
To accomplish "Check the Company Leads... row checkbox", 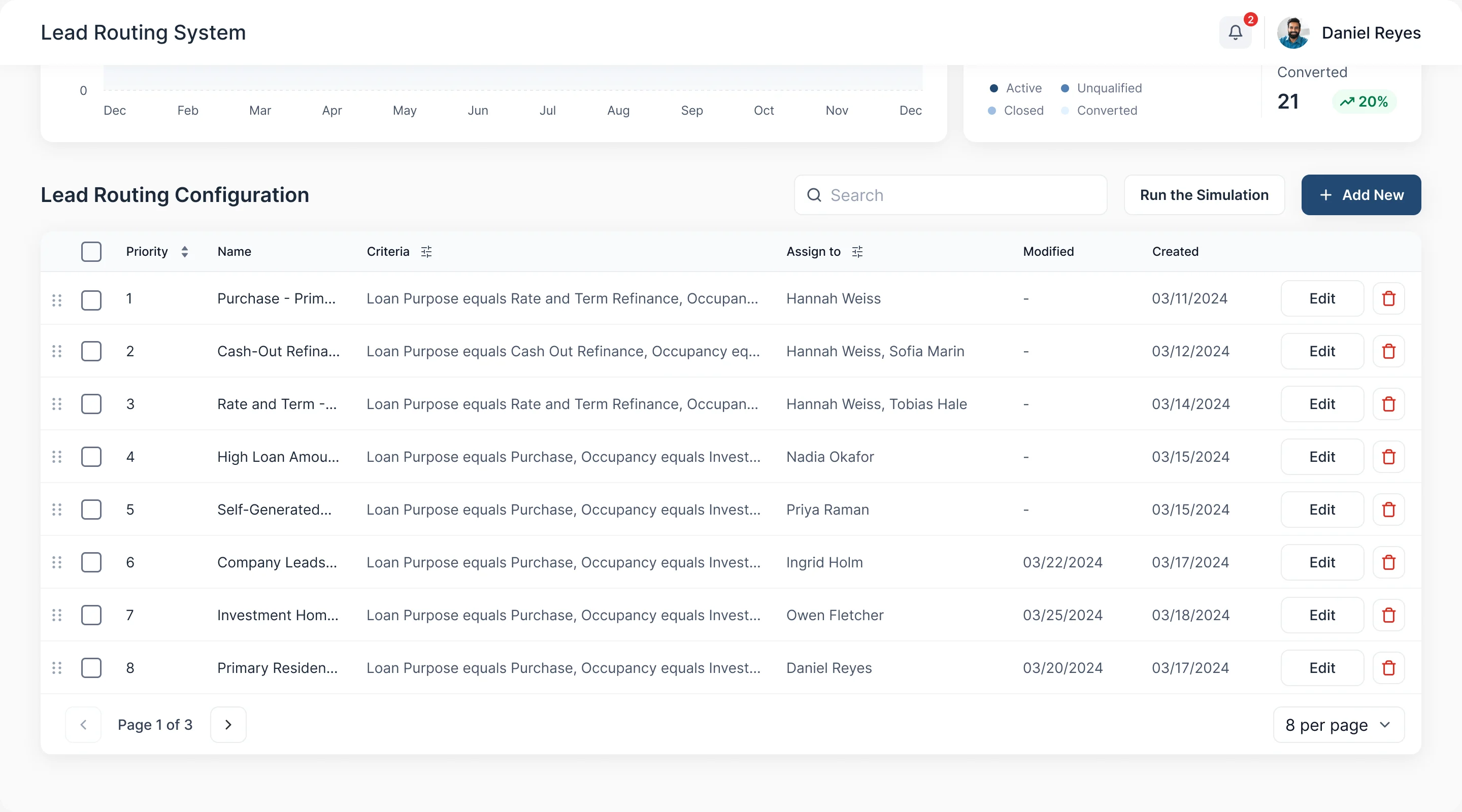I will [91, 562].
